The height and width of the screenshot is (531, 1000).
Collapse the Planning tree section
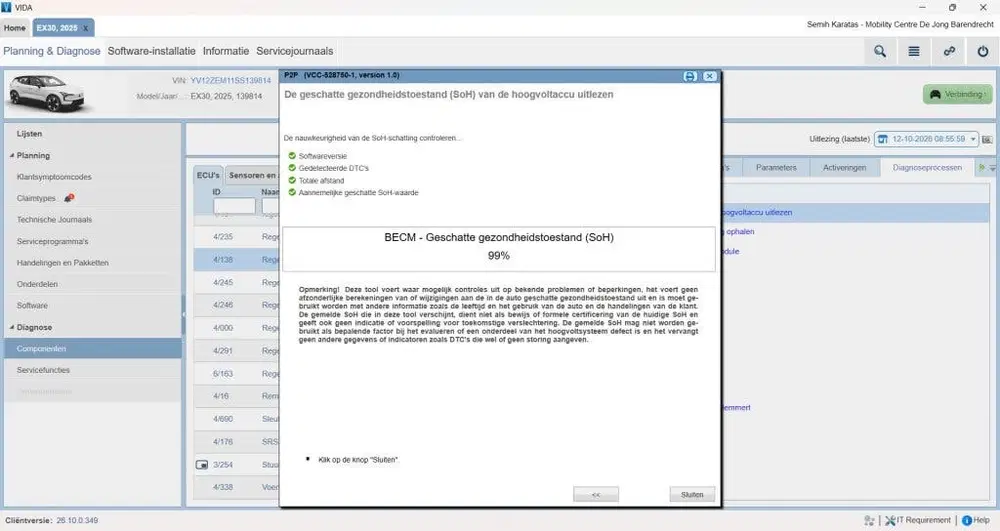point(12,156)
